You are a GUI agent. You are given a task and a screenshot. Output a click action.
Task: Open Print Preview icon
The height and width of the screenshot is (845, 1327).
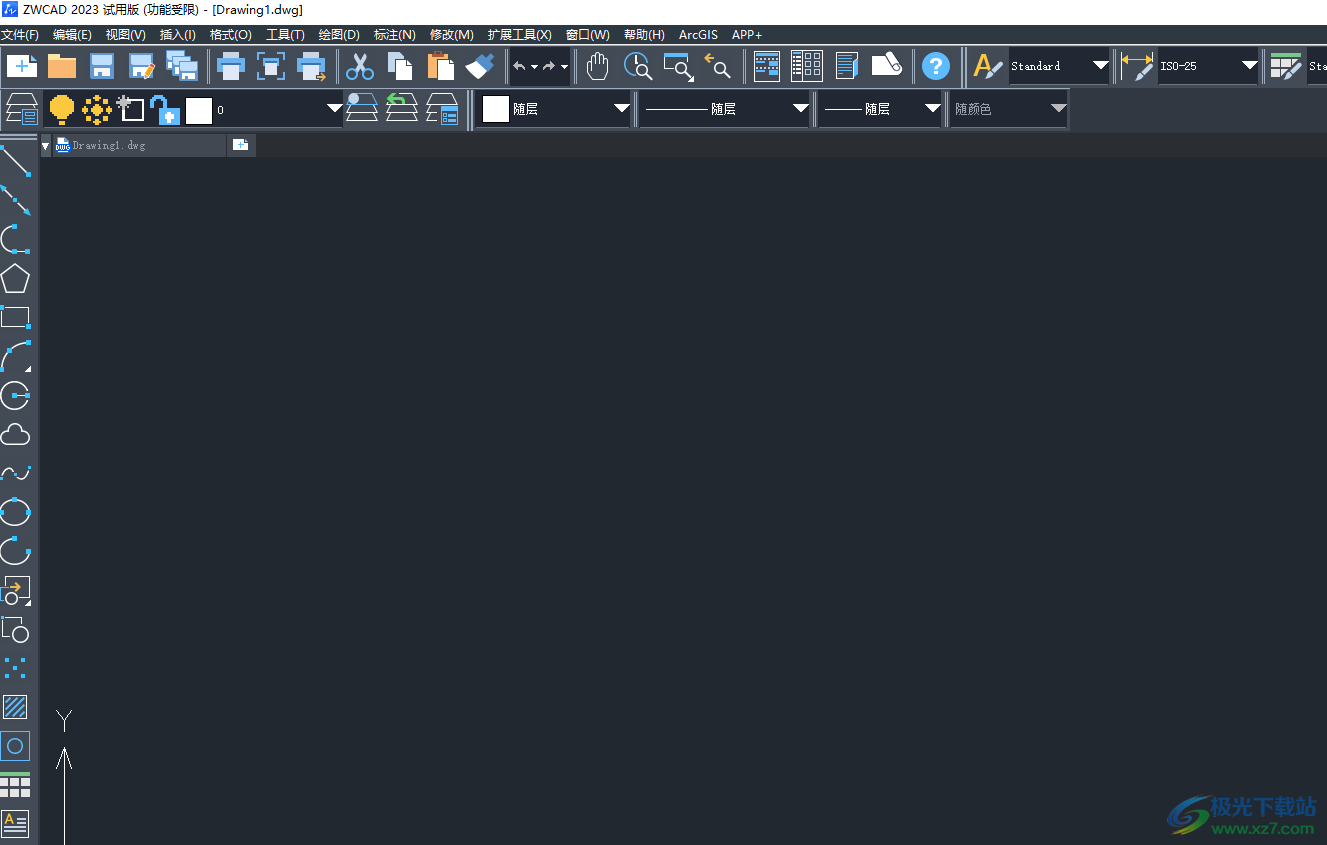coord(271,66)
